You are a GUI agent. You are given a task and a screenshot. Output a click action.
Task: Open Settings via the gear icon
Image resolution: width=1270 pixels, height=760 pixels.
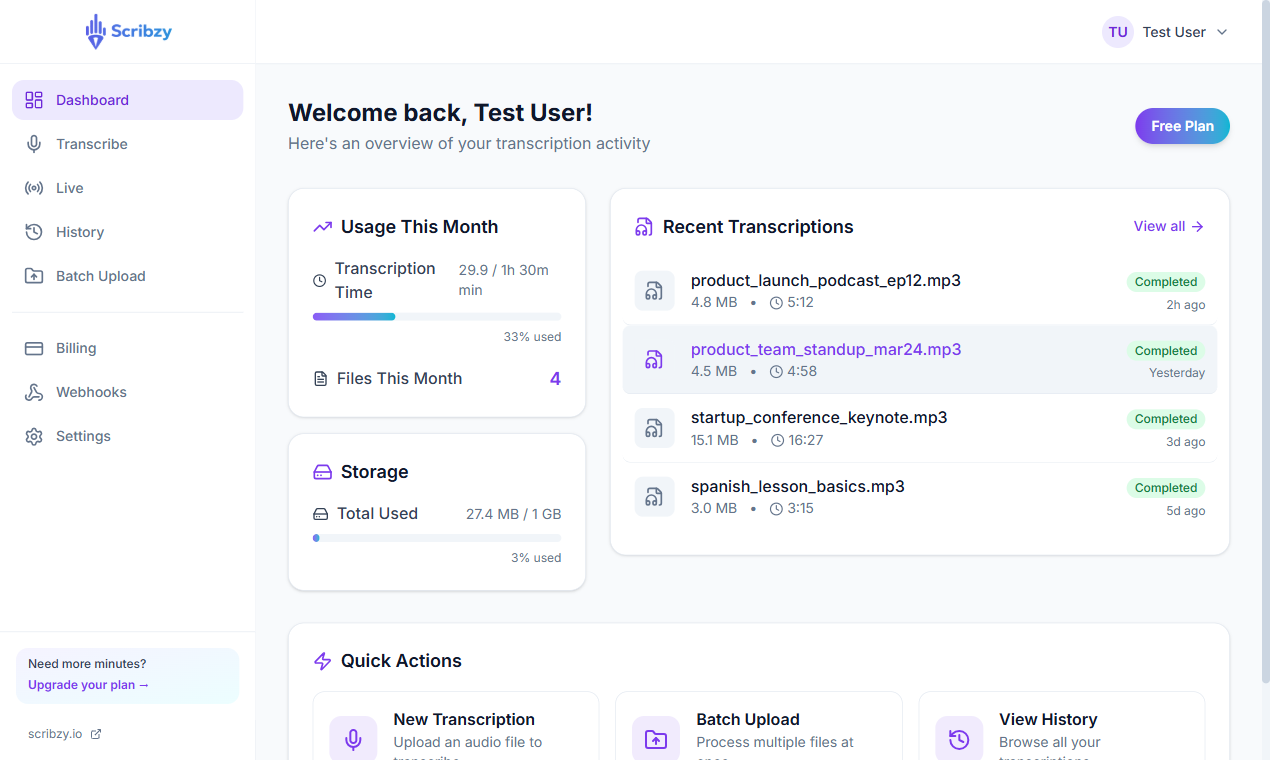(x=34, y=436)
